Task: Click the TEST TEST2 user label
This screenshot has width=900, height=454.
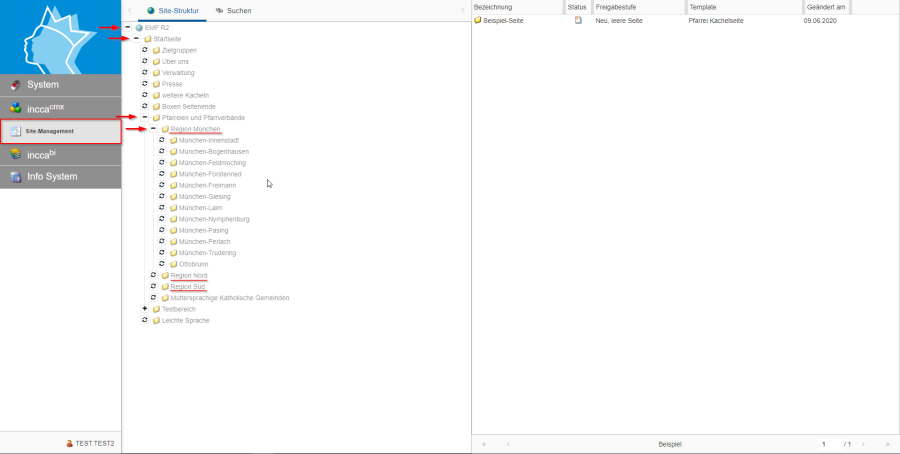Action: point(95,443)
